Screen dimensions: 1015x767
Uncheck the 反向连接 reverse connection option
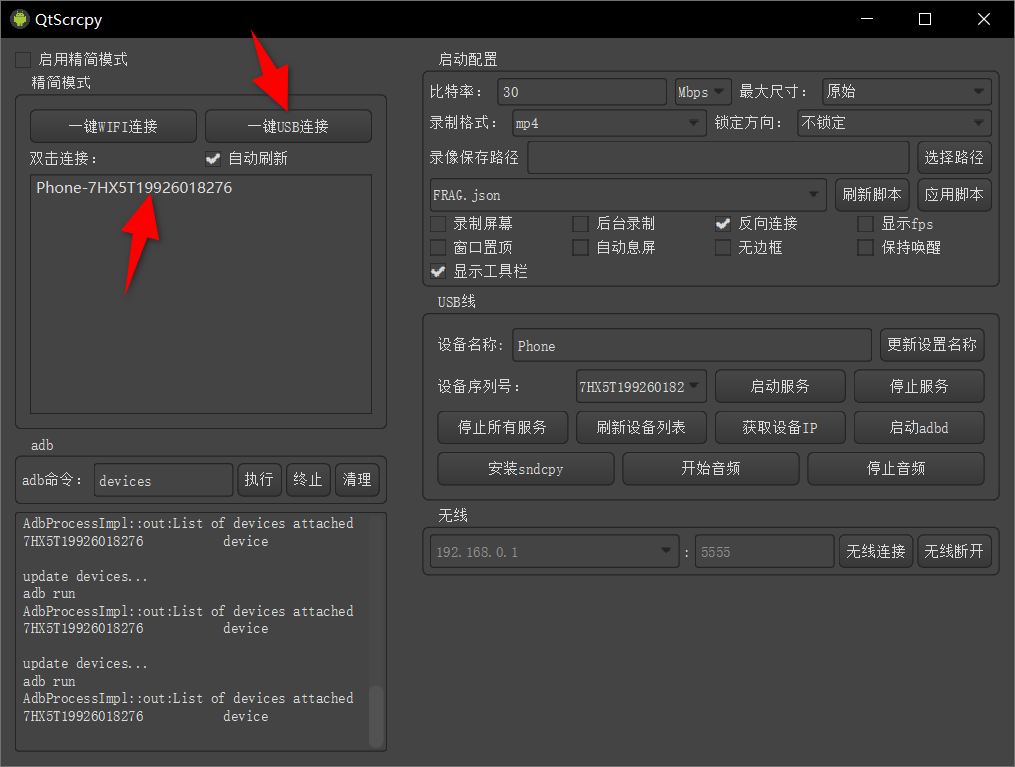(x=723, y=224)
